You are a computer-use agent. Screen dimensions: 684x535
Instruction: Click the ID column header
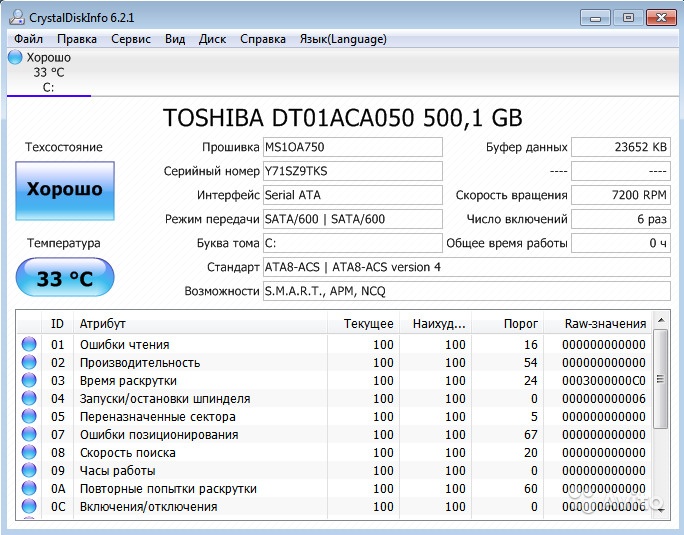57,324
